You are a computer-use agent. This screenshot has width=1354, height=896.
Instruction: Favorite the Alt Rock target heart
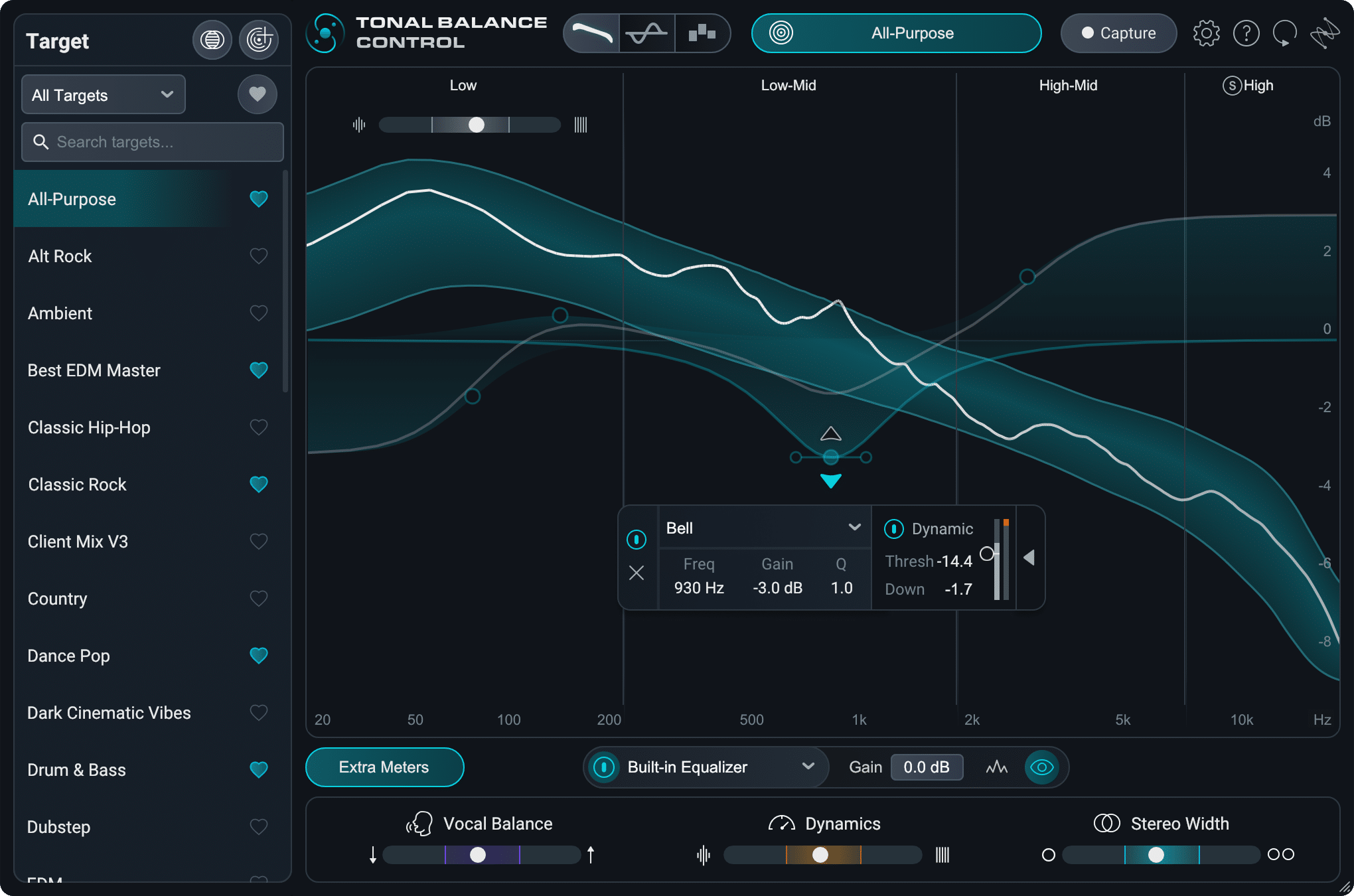[258, 256]
